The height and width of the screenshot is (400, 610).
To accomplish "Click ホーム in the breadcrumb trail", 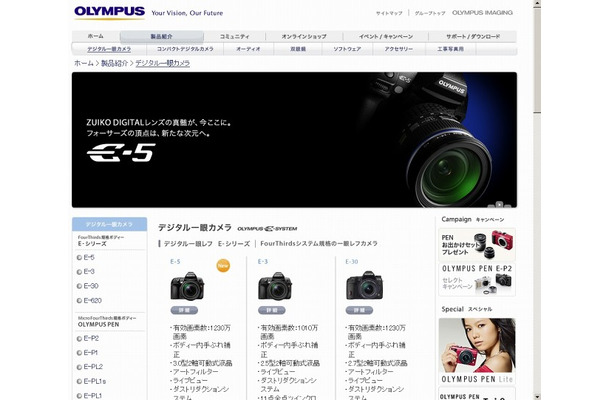I will tap(84, 63).
